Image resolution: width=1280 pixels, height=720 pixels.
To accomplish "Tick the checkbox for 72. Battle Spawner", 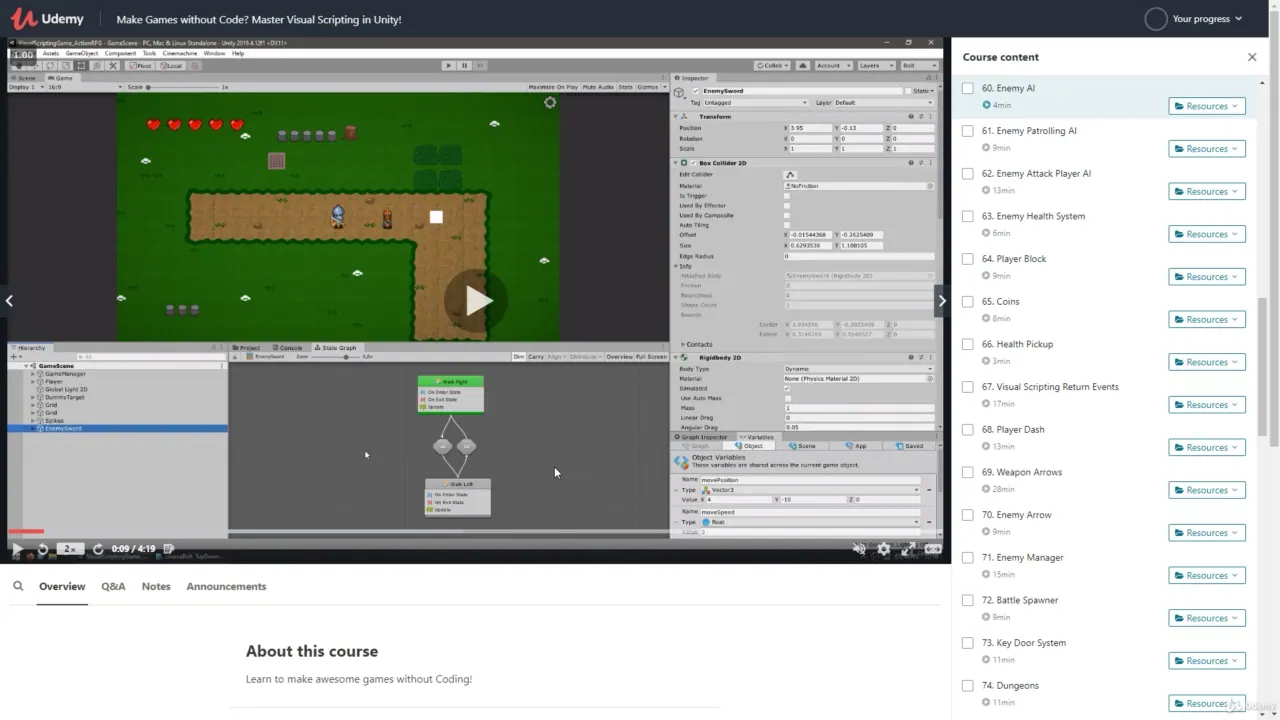I will (967, 601).
